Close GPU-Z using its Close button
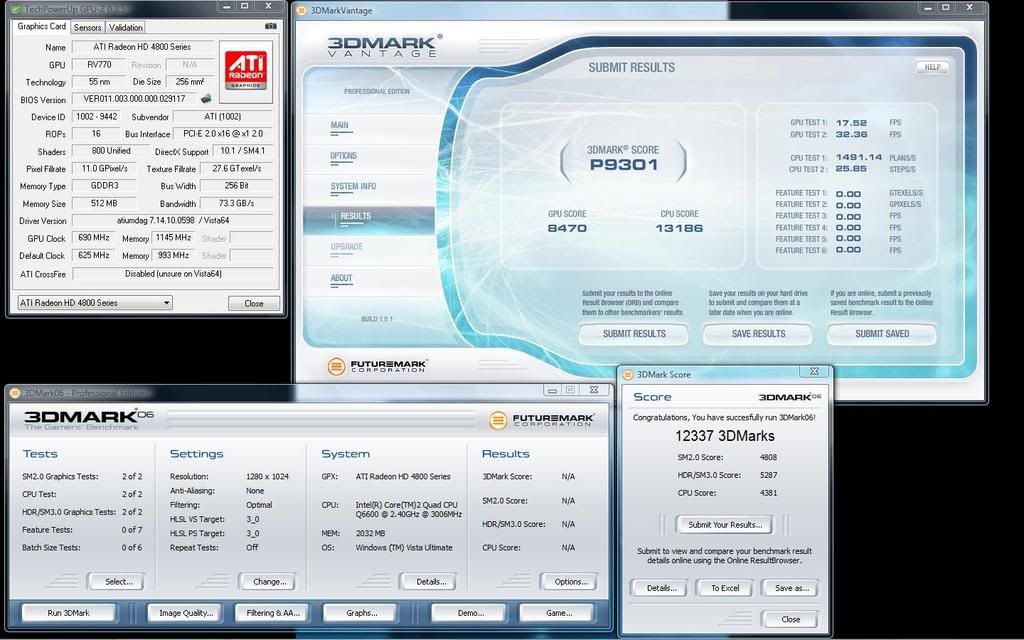1024x640 pixels. (254, 304)
